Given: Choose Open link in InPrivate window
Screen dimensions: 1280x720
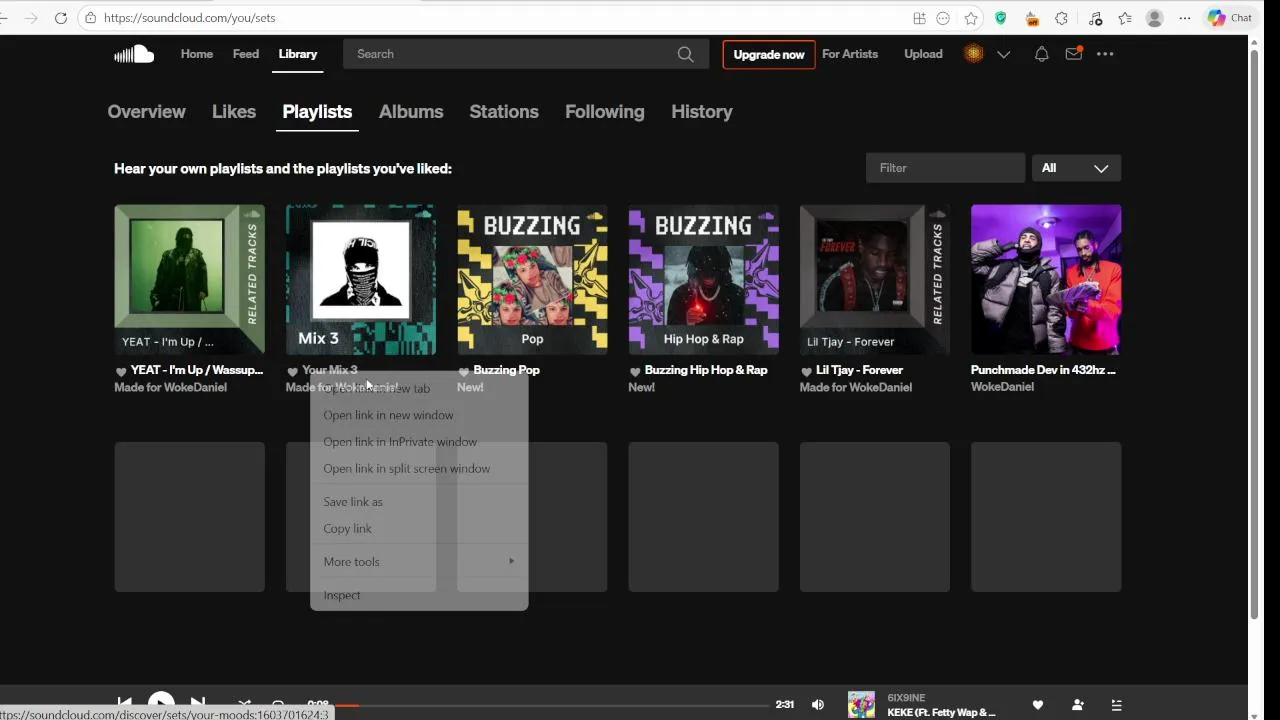Looking at the screenshot, I should (419, 442).
